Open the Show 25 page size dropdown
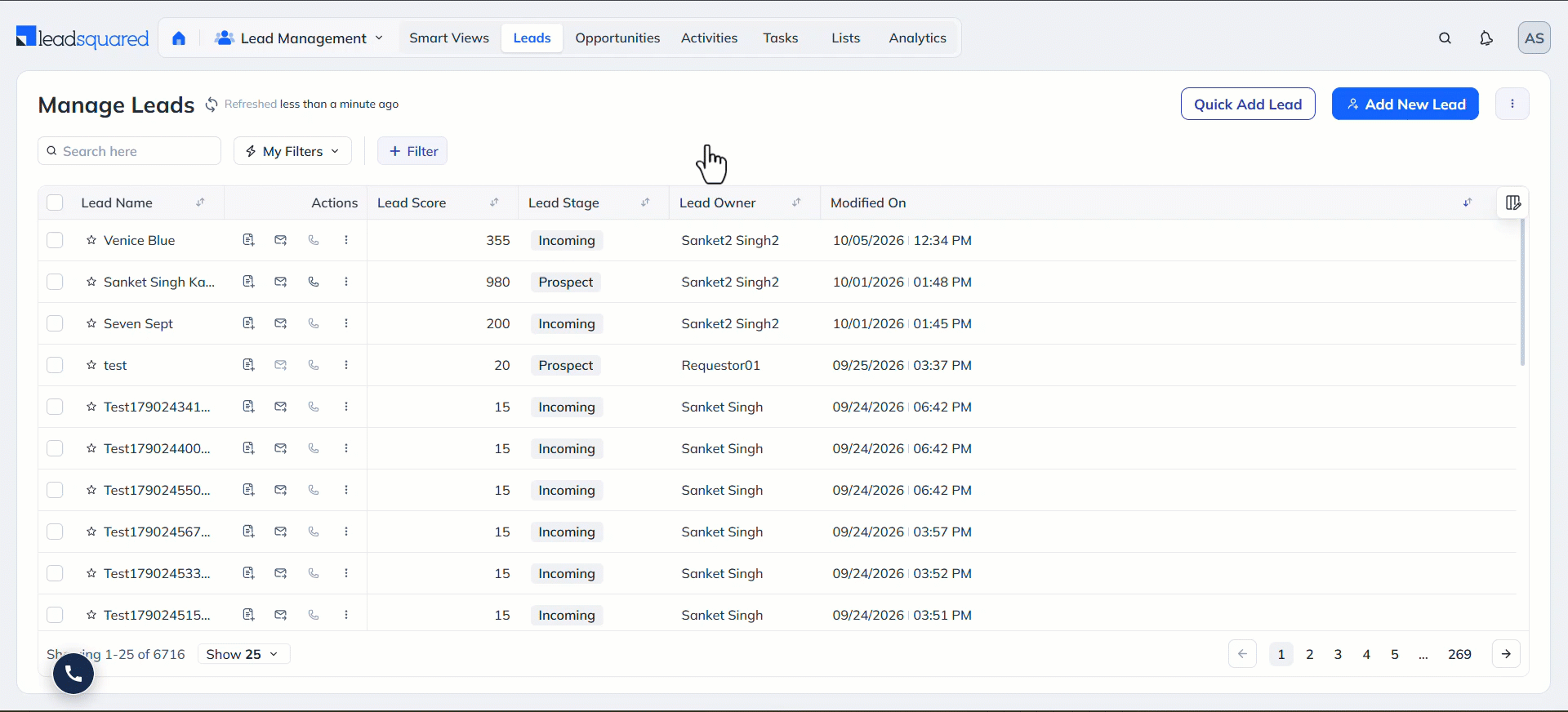 tap(243, 654)
